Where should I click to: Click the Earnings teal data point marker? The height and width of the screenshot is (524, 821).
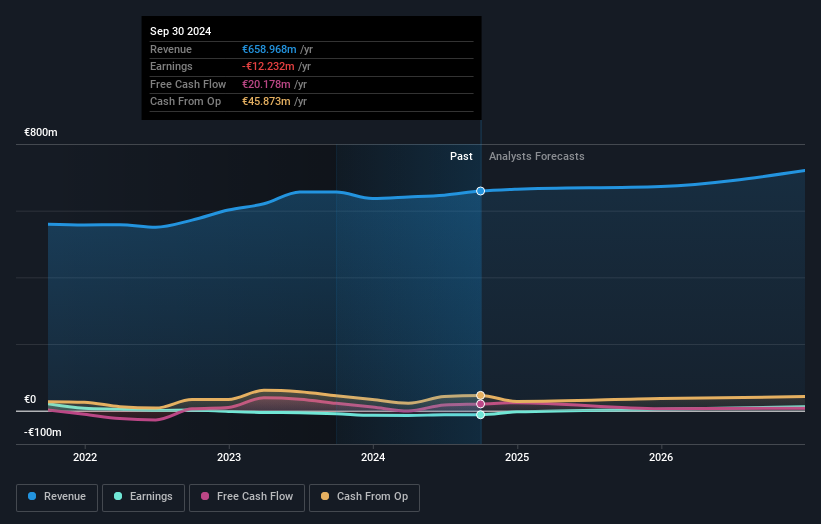pos(481,415)
